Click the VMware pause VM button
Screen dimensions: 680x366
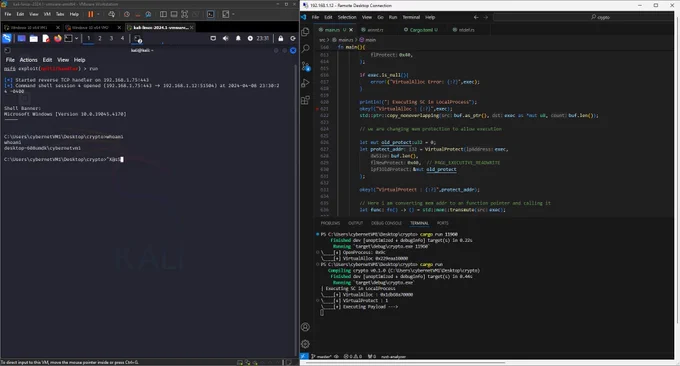pos(91,14)
